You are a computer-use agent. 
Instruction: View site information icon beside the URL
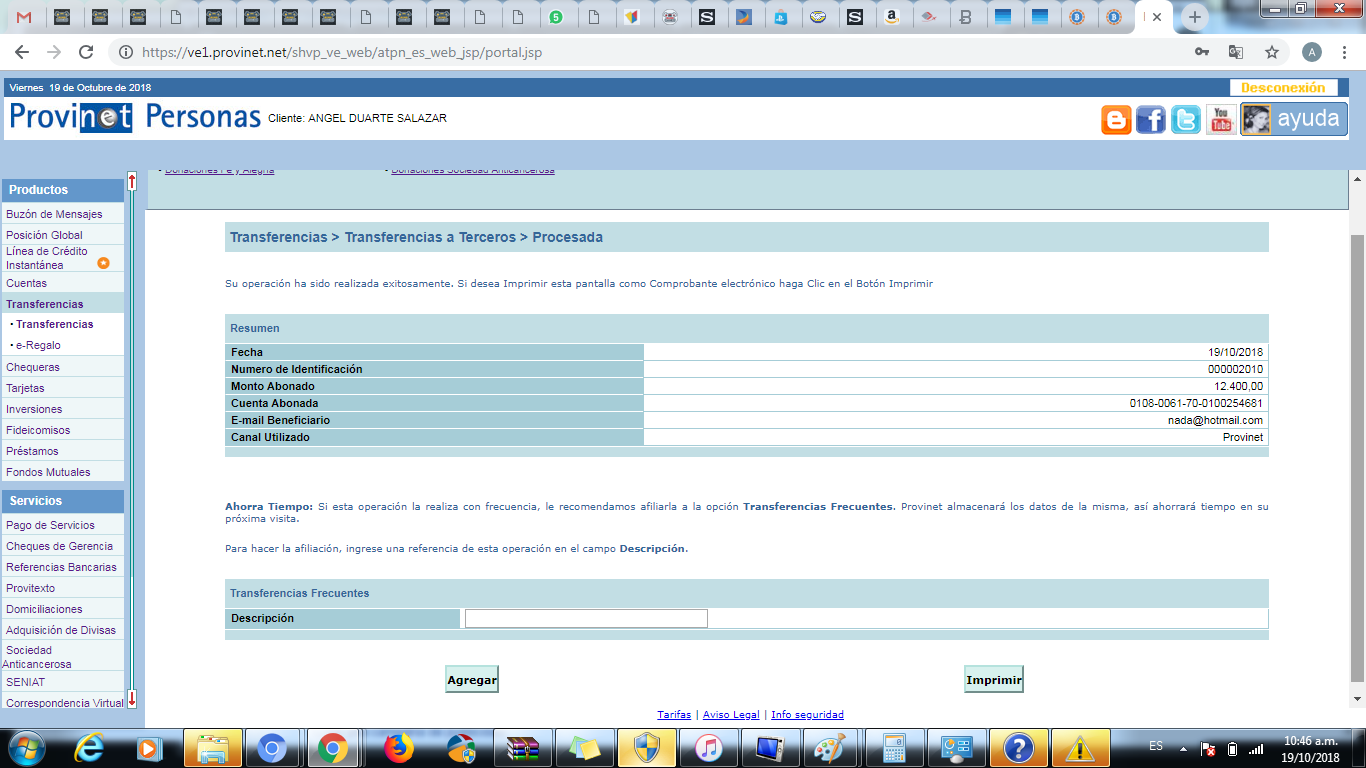click(x=125, y=52)
